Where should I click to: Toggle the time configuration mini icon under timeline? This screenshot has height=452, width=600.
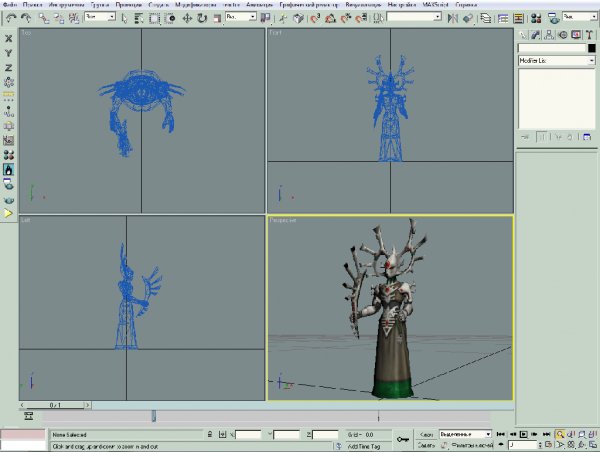point(28,415)
